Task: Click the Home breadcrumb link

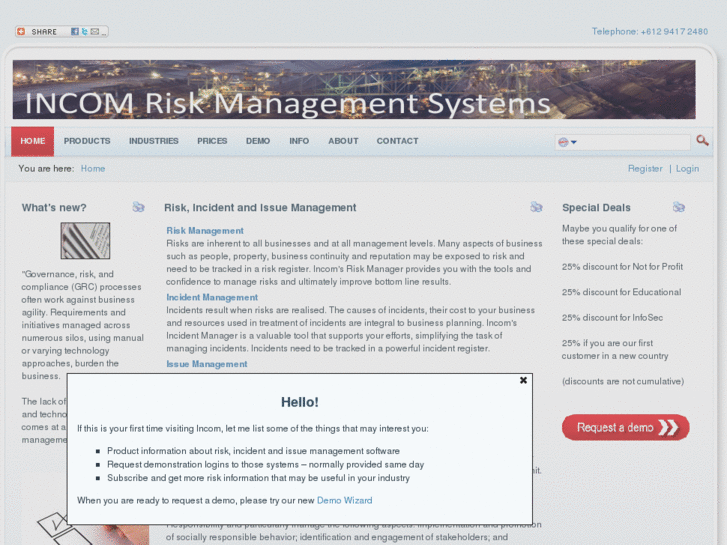Action: tap(93, 168)
